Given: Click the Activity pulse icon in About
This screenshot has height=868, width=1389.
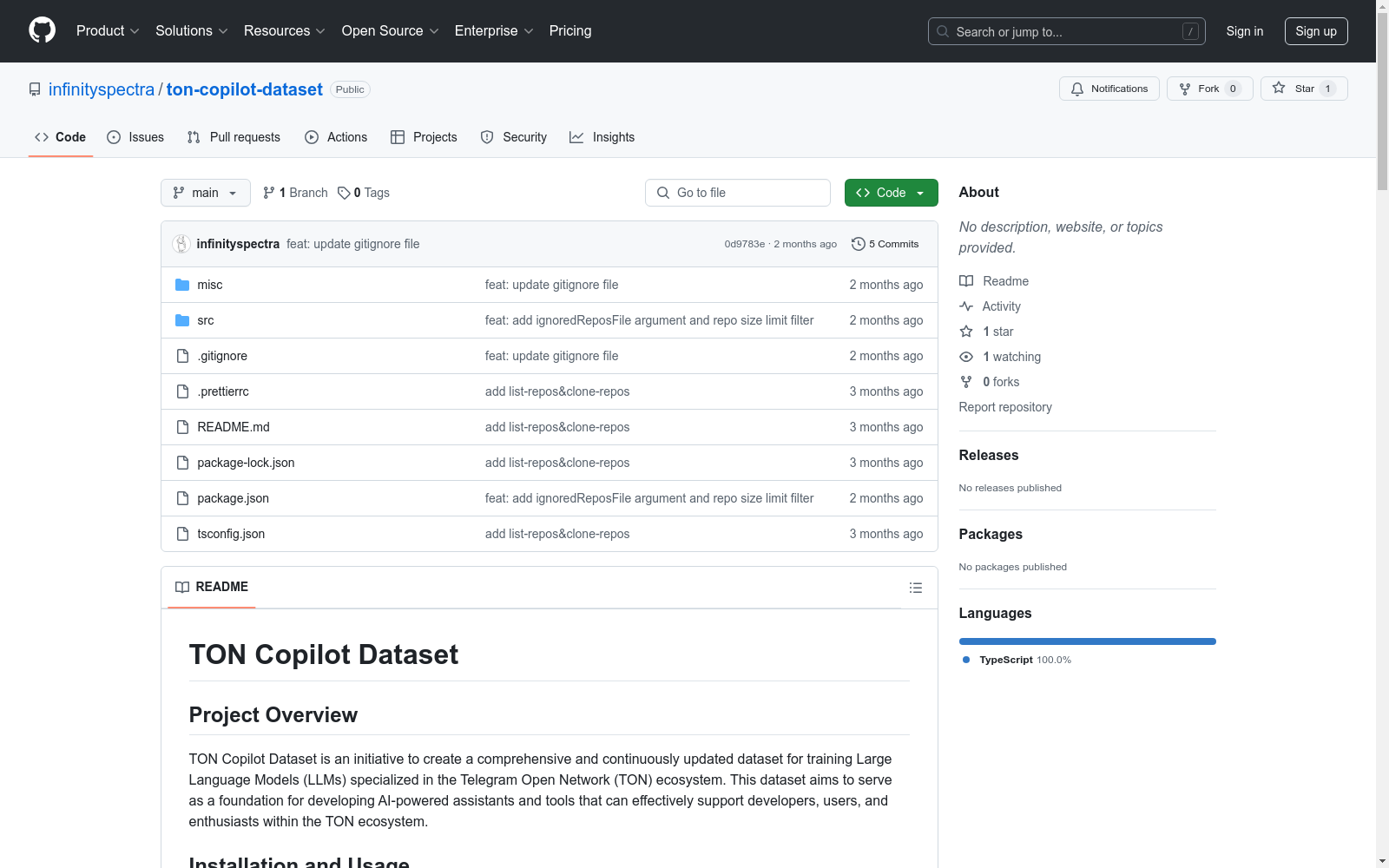Looking at the screenshot, I should coord(966,306).
